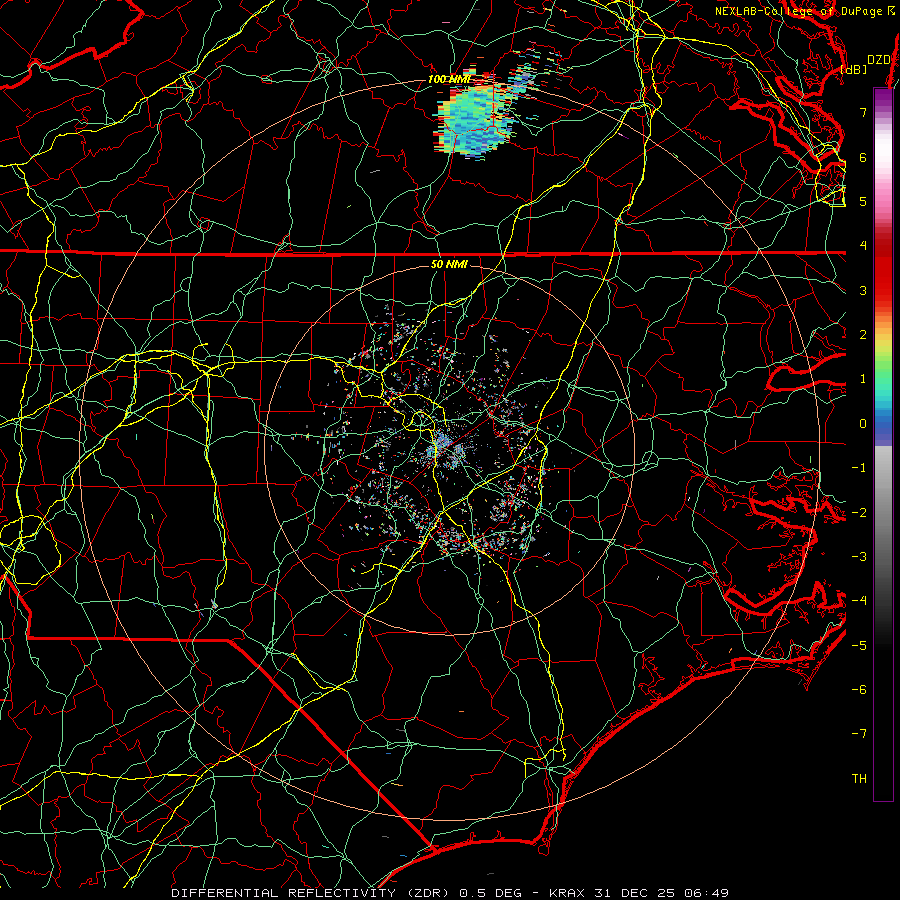Click the -1 dB tick on the color scale
Image resolution: width=900 pixels, height=900 pixels.
coord(859,468)
